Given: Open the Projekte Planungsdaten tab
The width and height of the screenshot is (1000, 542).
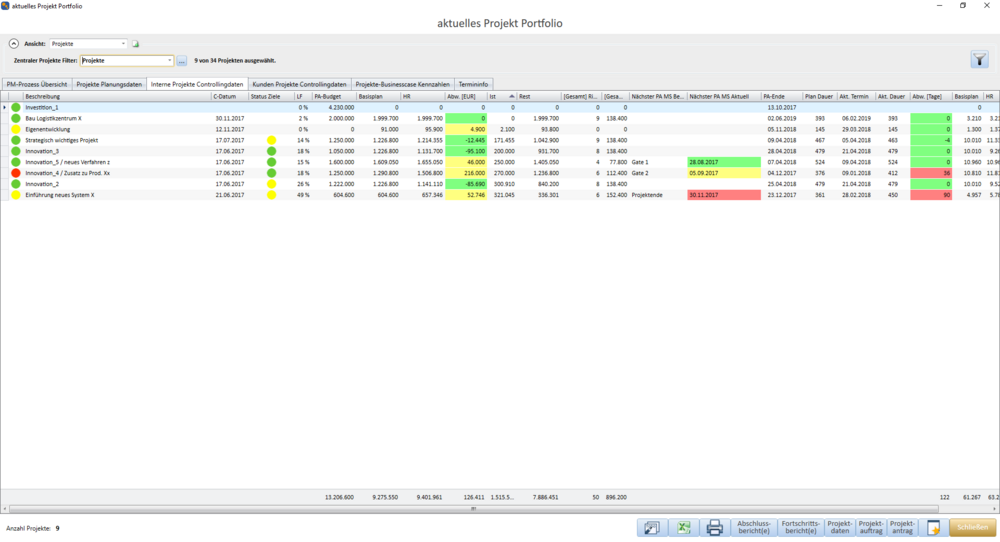Looking at the screenshot, I should (110, 84).
